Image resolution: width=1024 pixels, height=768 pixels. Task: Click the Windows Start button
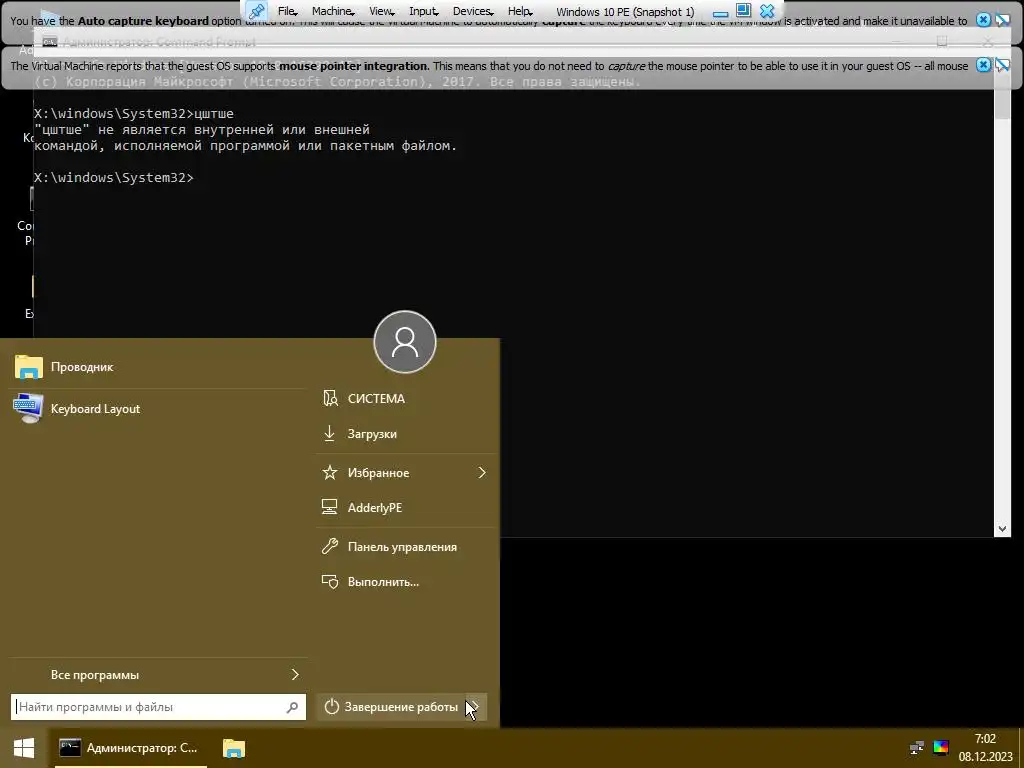tap(24, 748)
